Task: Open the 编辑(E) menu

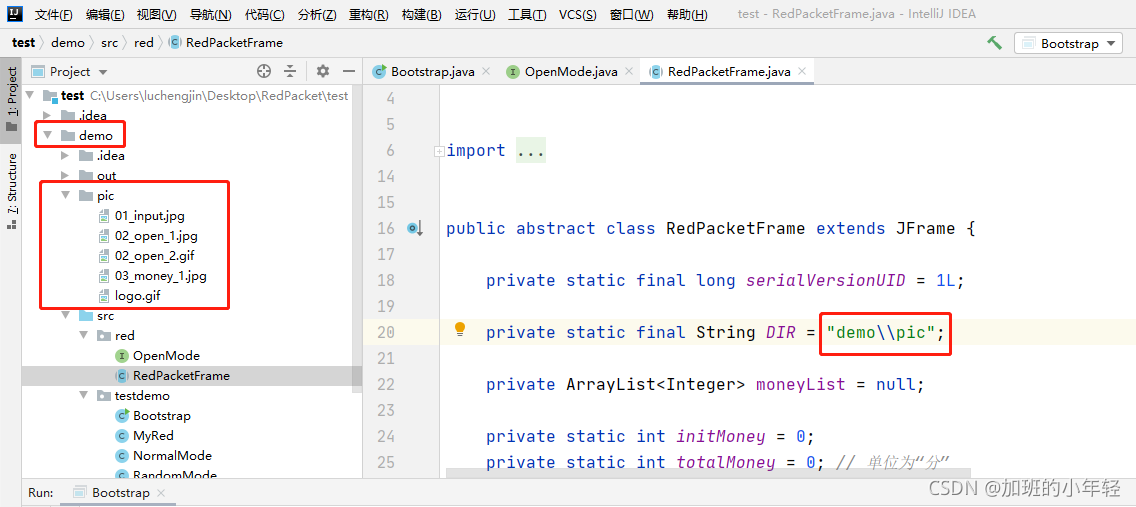Action: pos(105,14)
